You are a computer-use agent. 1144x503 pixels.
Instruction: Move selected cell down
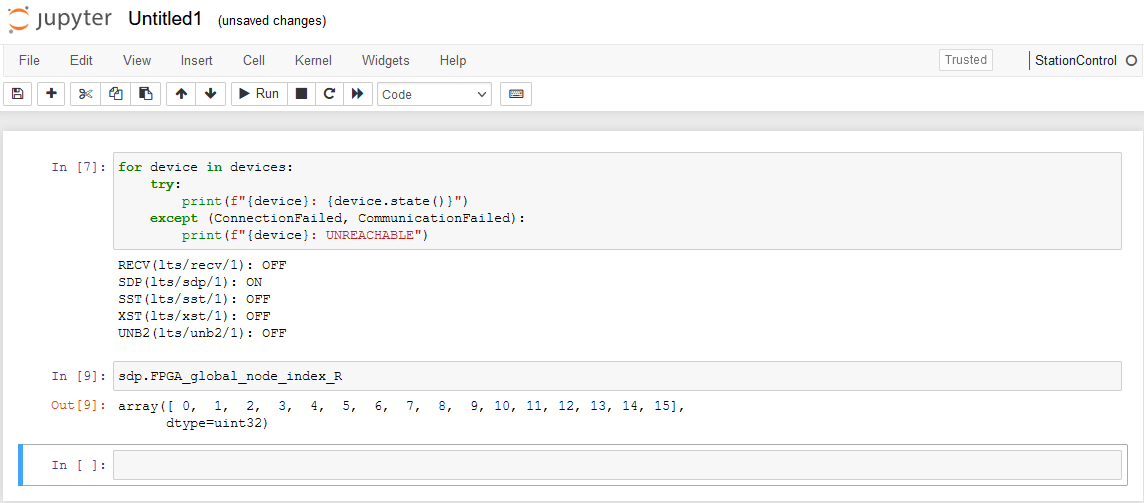[x=211, y=94]
